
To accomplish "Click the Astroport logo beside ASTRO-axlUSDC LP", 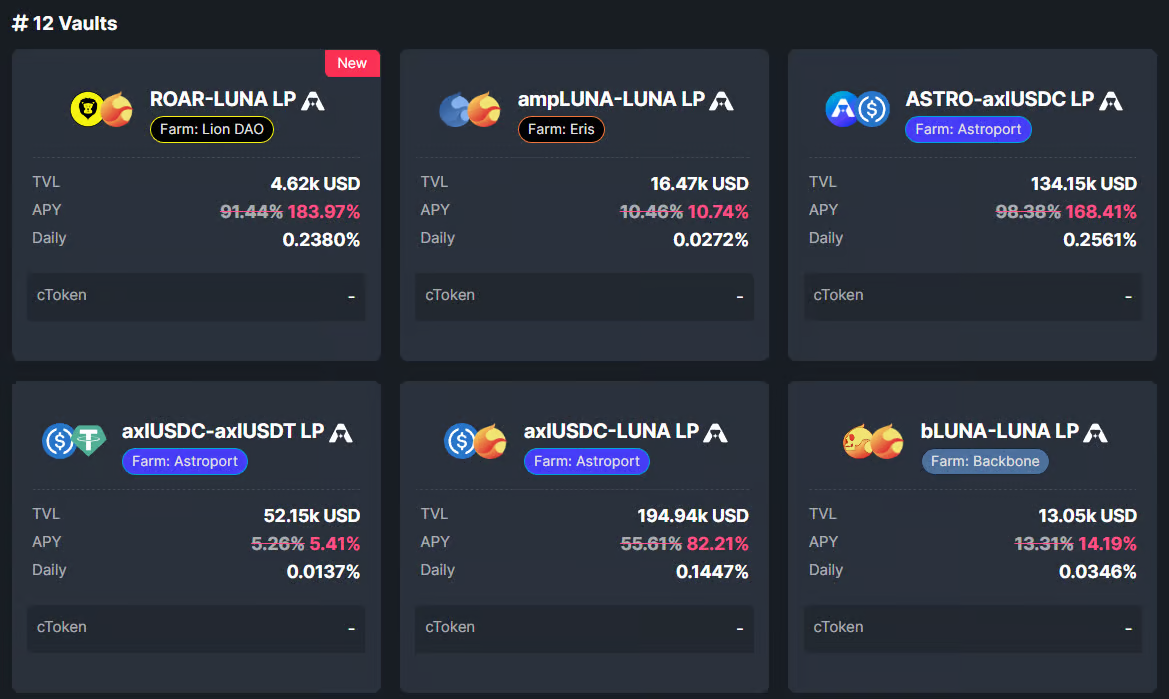I will 1111,101.
